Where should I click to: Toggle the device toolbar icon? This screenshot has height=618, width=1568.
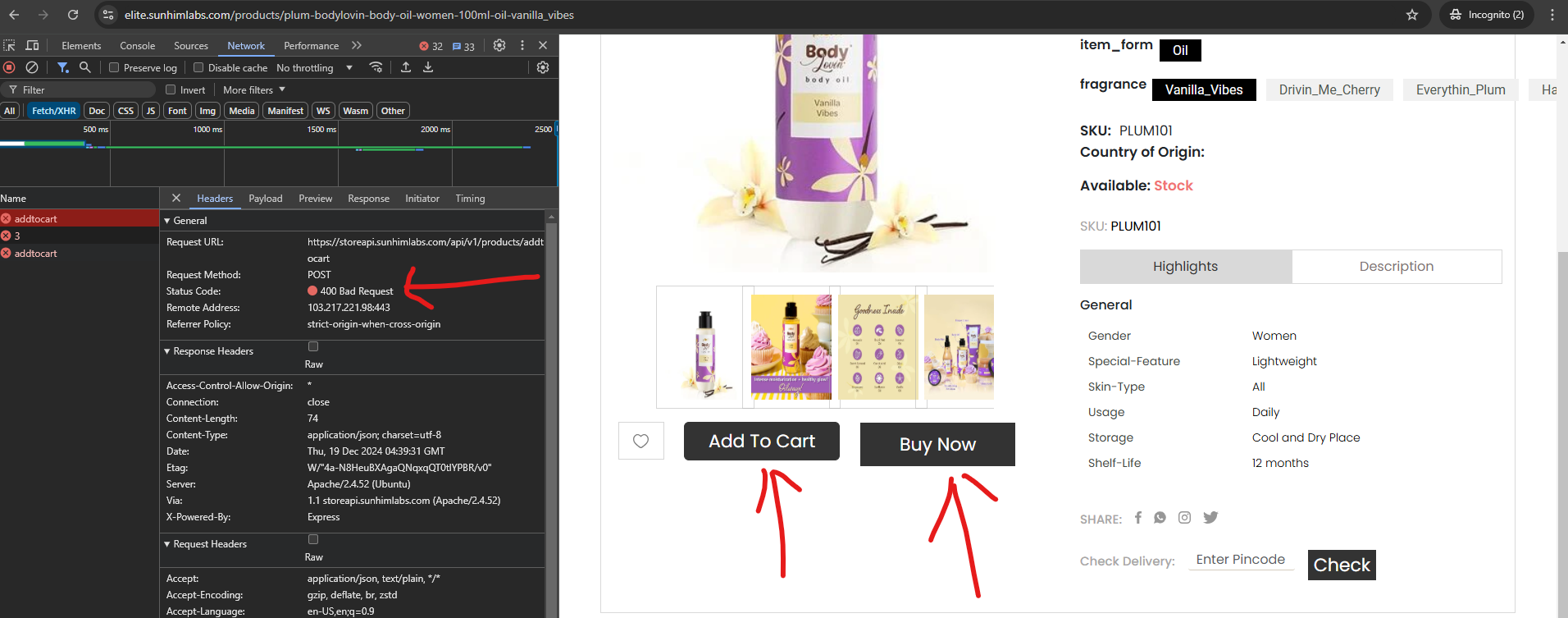tap(33, 46)
